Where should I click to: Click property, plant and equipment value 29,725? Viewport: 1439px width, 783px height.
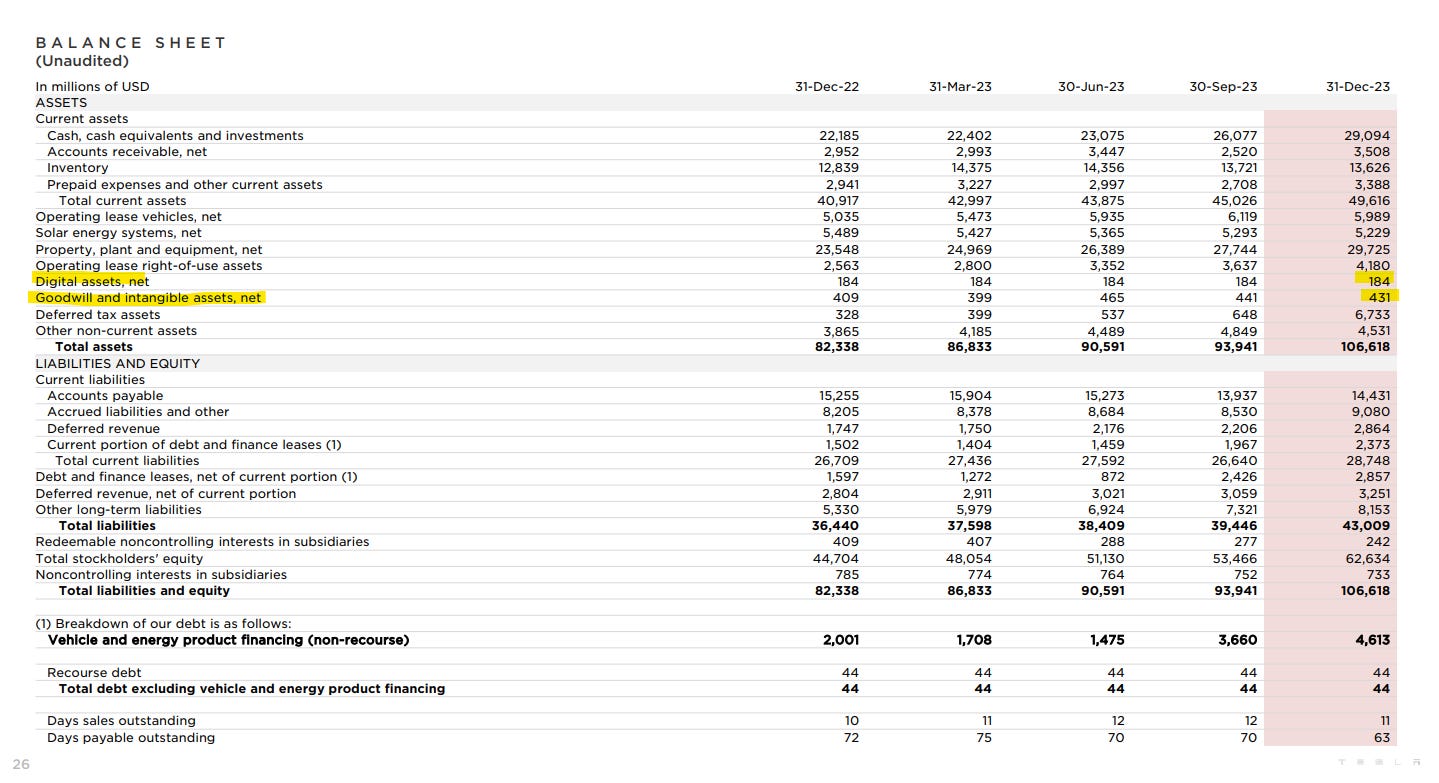tap(1368, 250)
